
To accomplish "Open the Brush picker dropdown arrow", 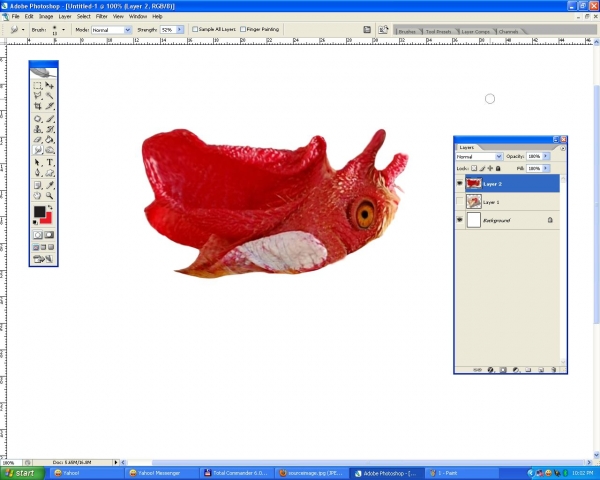I will 64,29.
